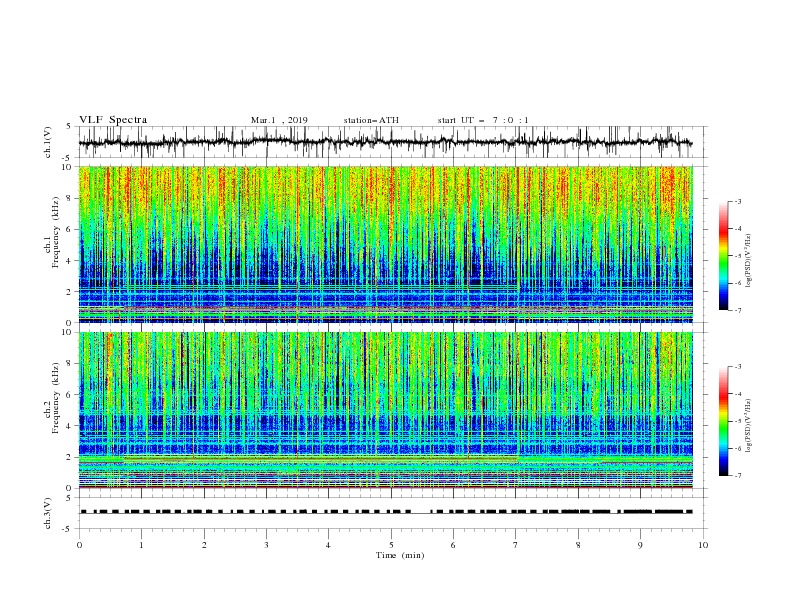Click time axis tick label "7"

coord(516,545)
